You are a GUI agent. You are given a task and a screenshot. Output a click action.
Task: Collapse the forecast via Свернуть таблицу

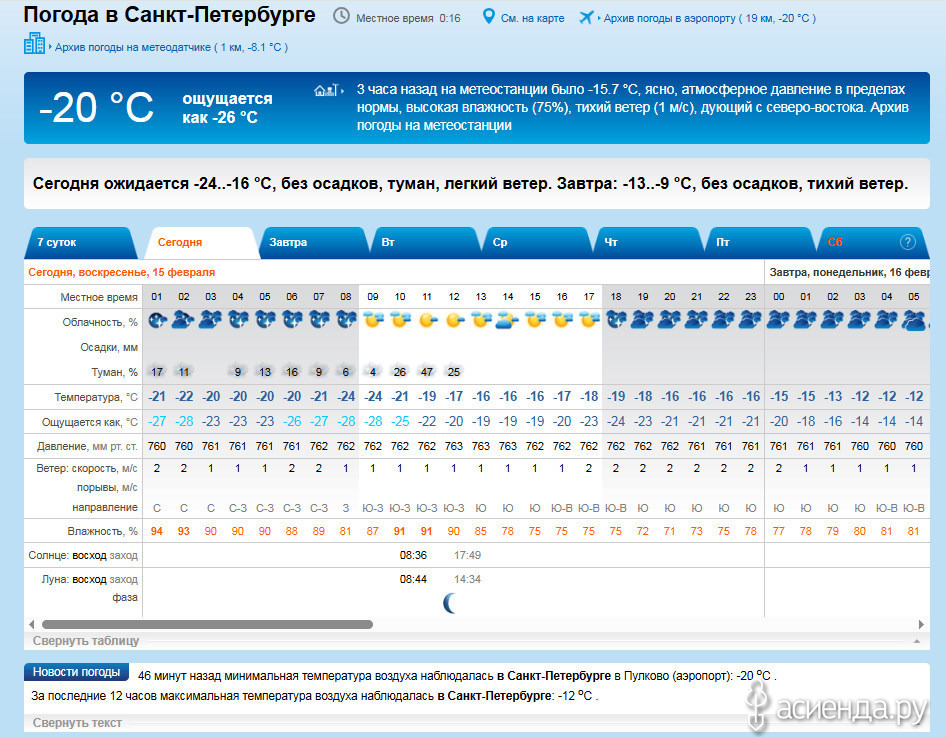pos(86,641)
